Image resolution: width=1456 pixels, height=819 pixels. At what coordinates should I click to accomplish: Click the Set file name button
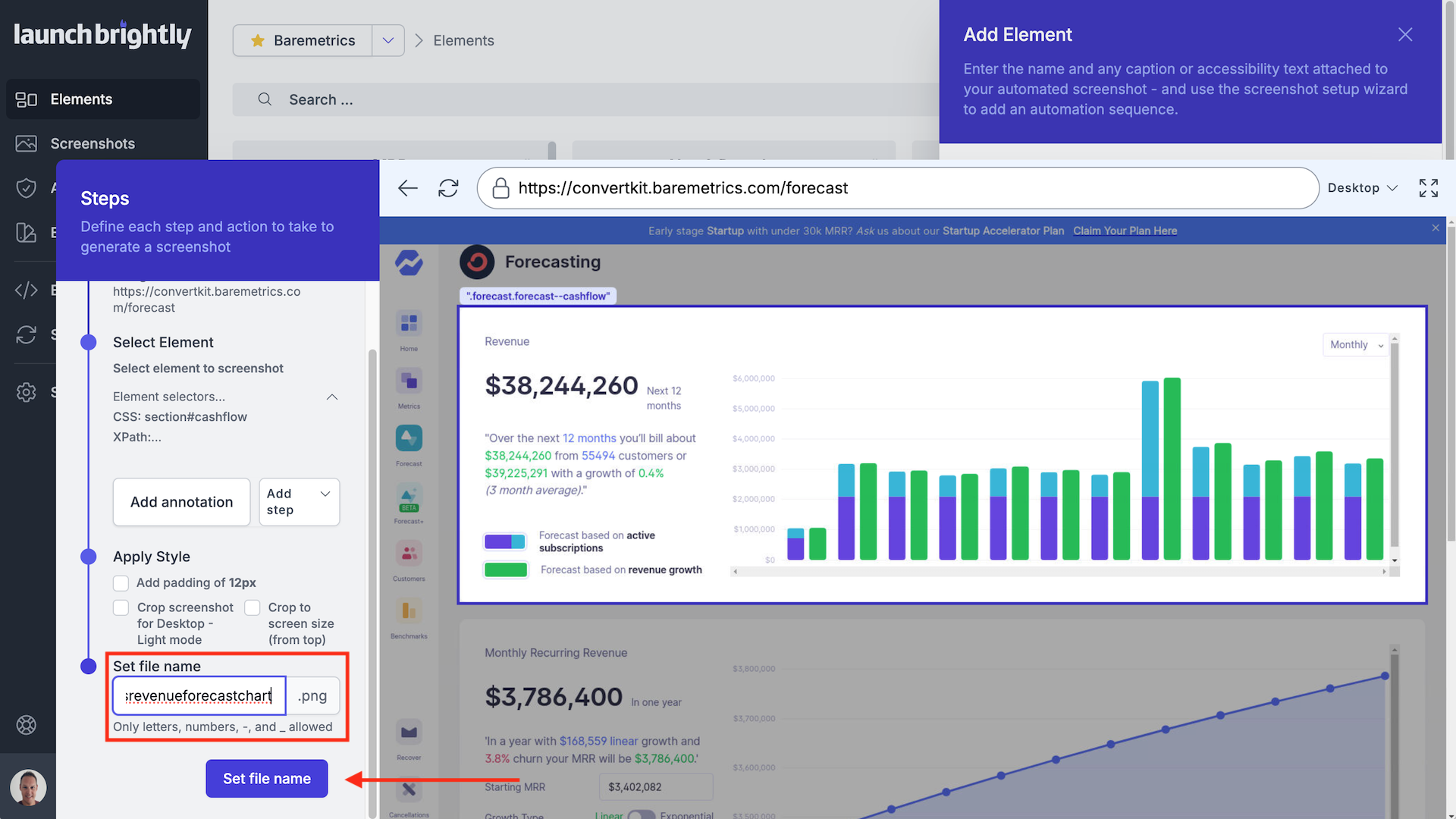pos(266,778)
